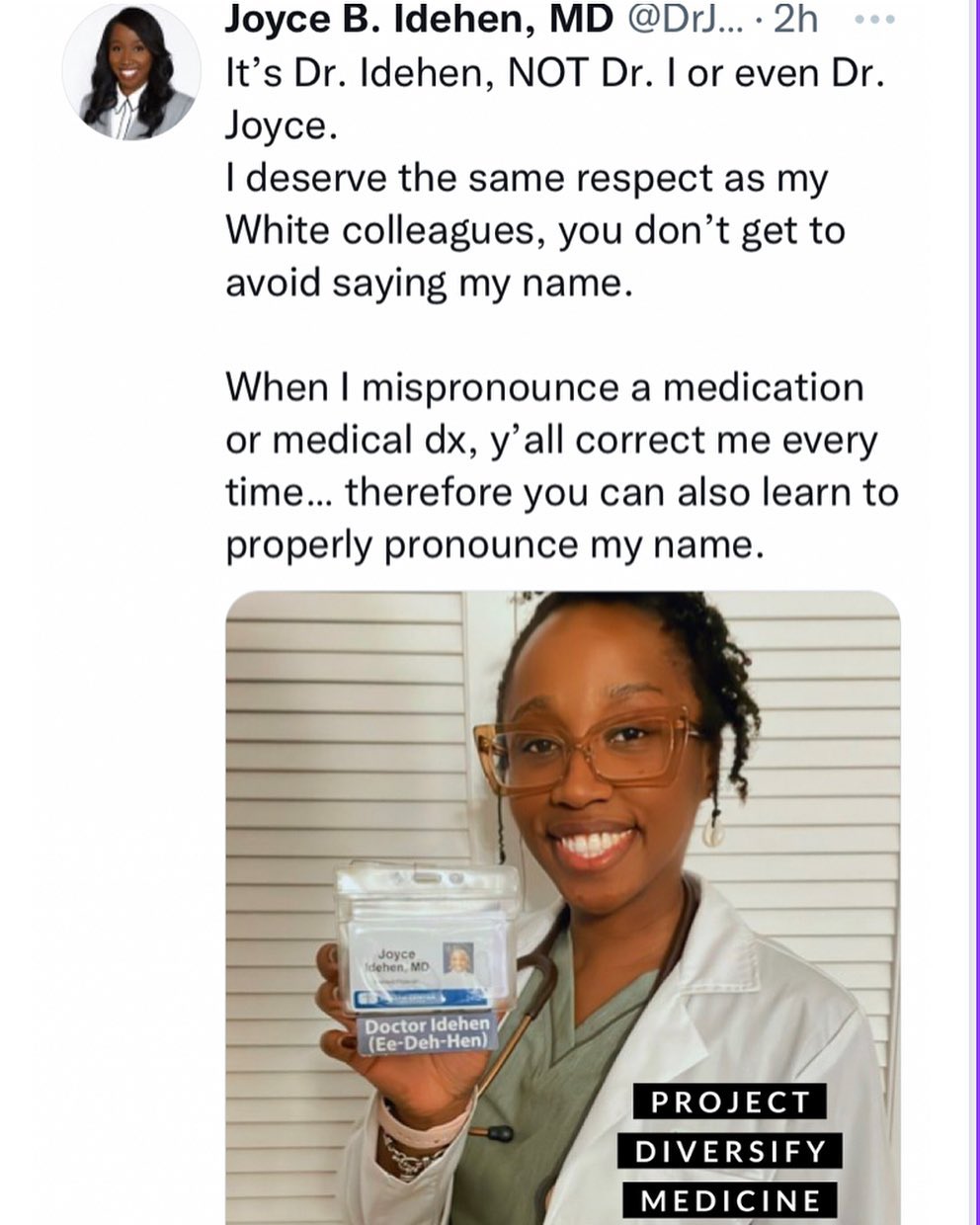The image size is (980, 1225).
Task: Click the MEDICINE label on the photo
Action: tap(730, 1200)
